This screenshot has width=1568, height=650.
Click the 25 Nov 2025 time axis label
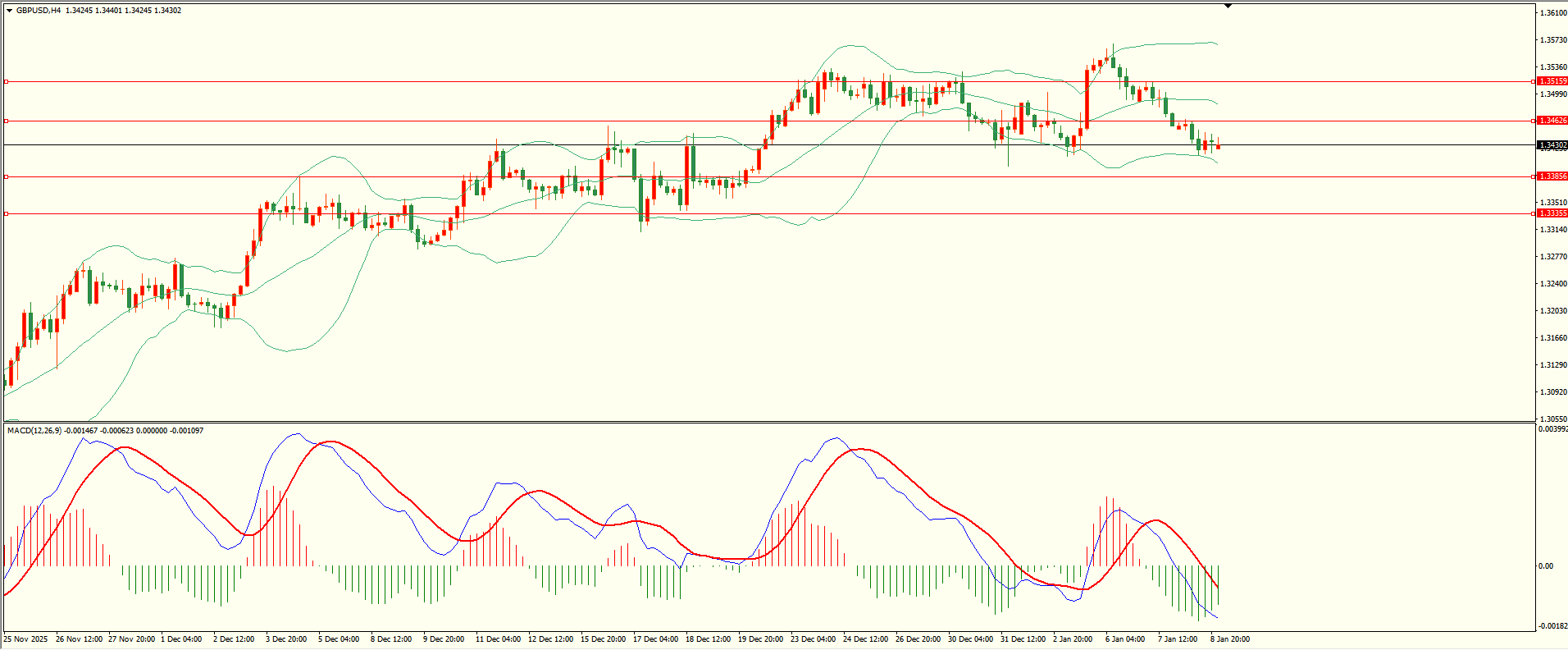coord(26,639)
